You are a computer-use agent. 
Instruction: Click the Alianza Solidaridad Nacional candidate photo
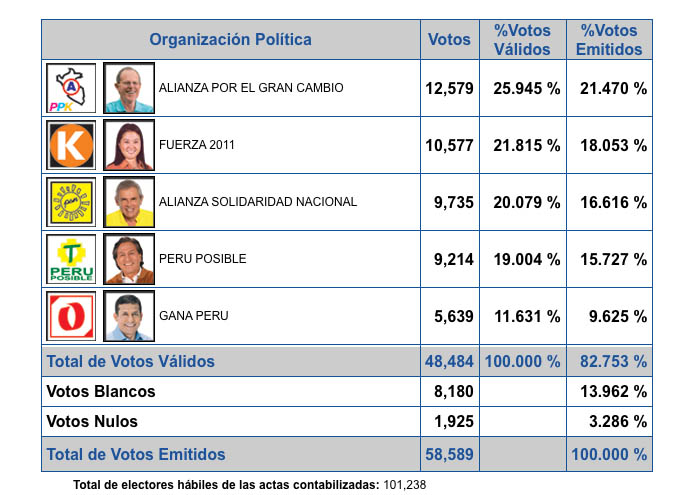coord(128,202)
